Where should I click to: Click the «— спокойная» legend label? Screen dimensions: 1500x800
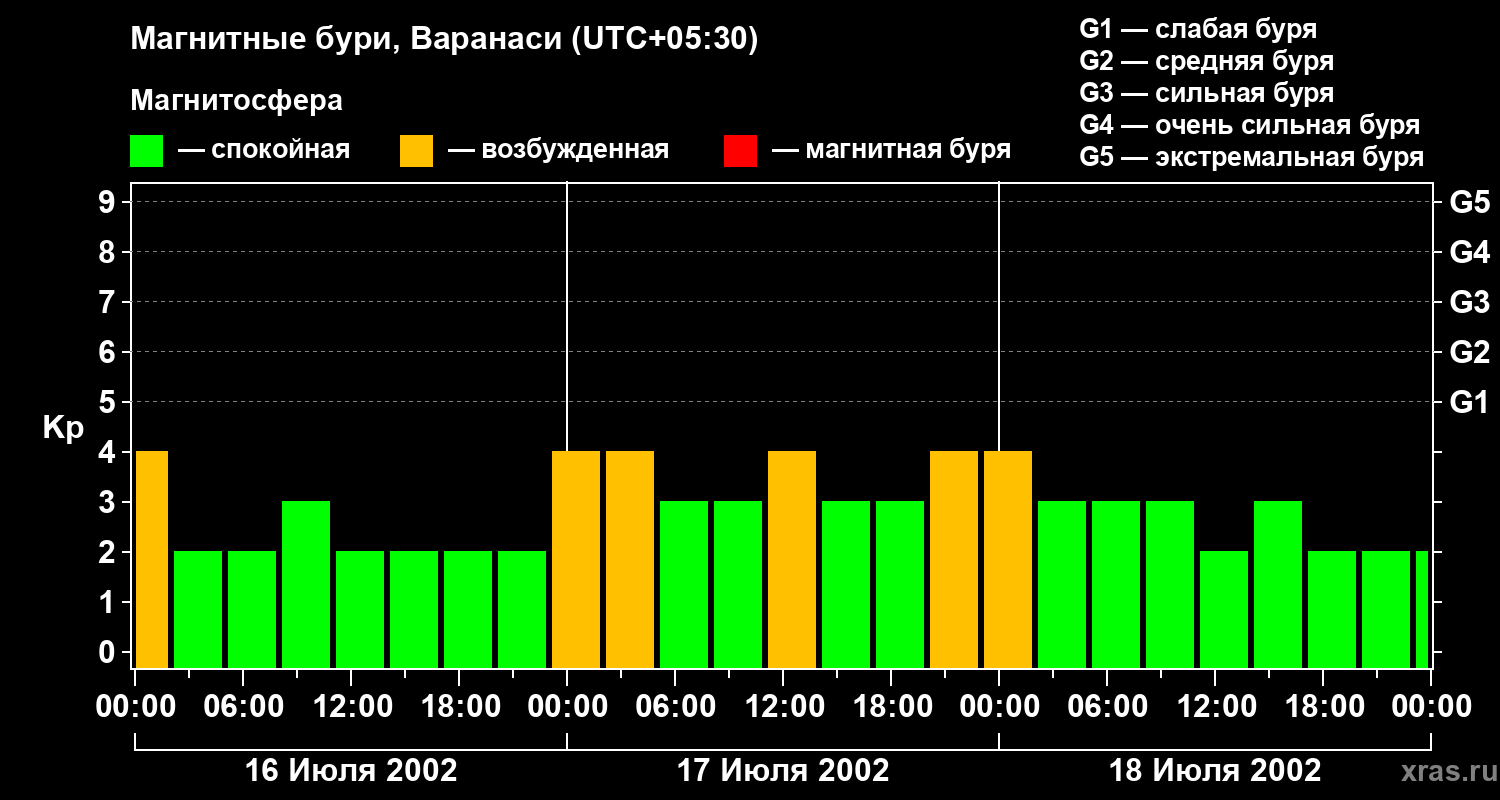point(264,150)
